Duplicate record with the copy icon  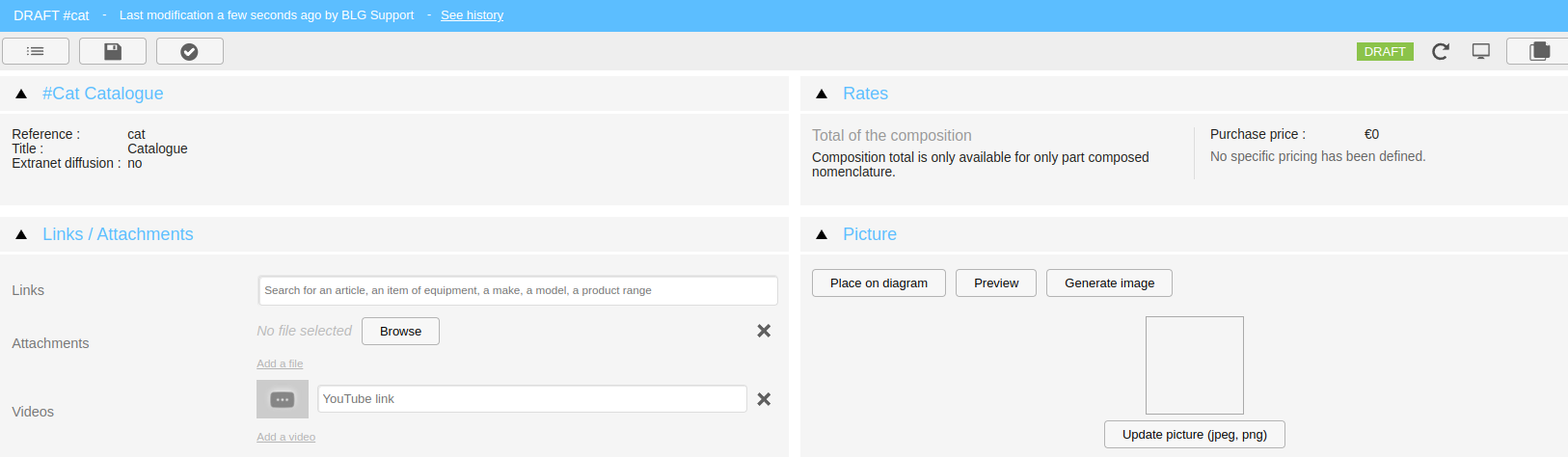[1539, 51]
